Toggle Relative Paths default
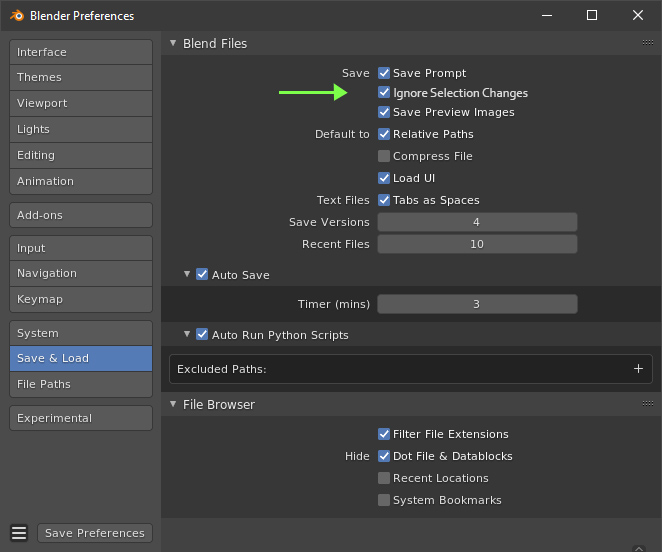This screenshot has width=662, height=552. pyautogui.click(x=384, y=134)
